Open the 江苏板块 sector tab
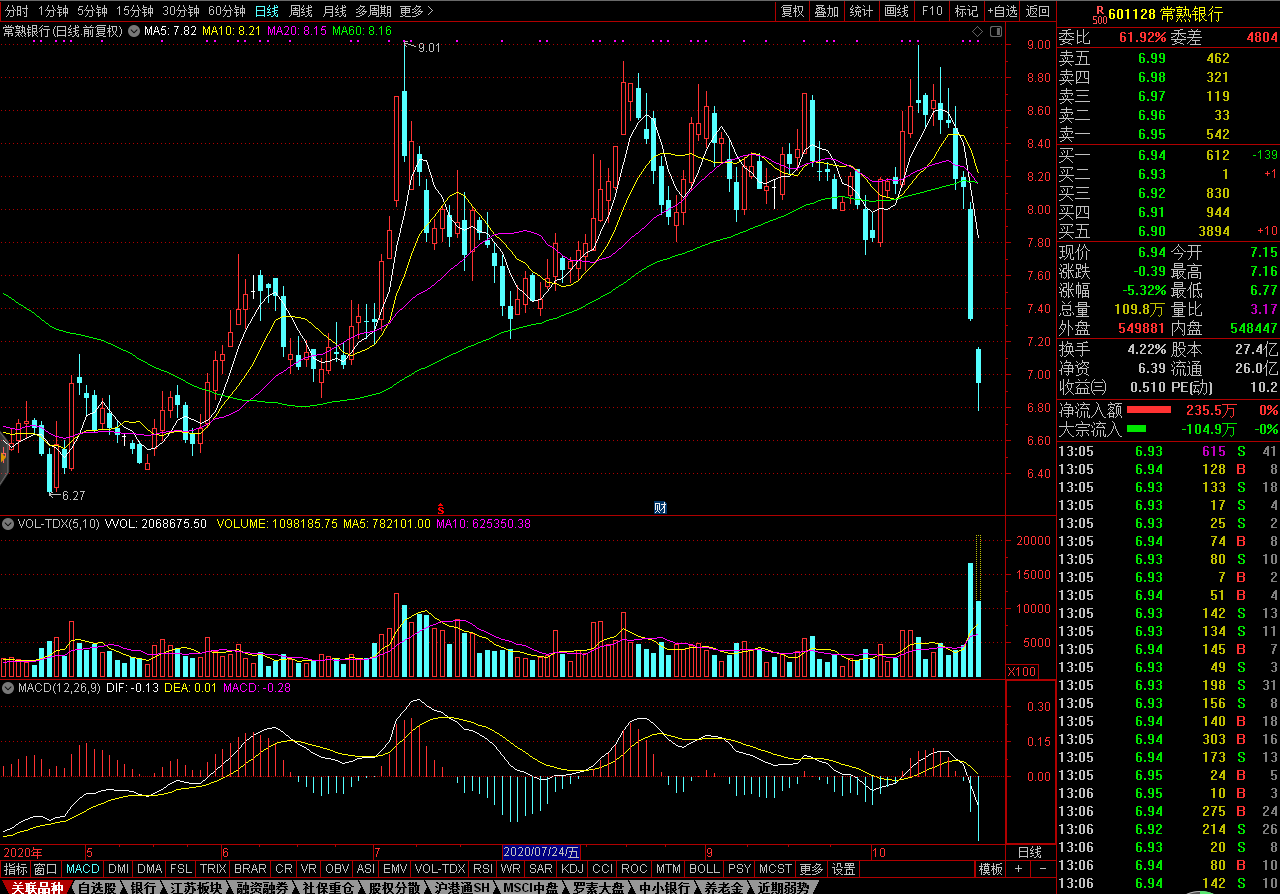This screenshot has width=1280, height=894. (197, 887)
